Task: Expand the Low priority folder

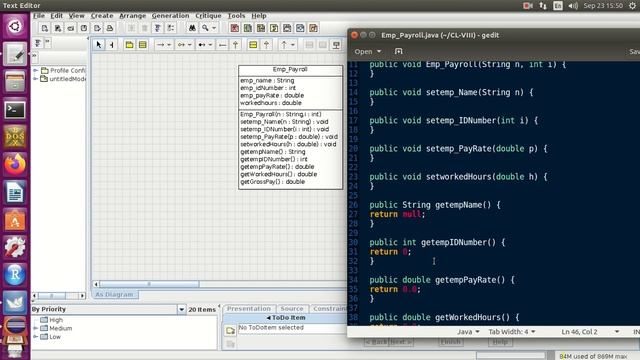Action: point(36,337)
